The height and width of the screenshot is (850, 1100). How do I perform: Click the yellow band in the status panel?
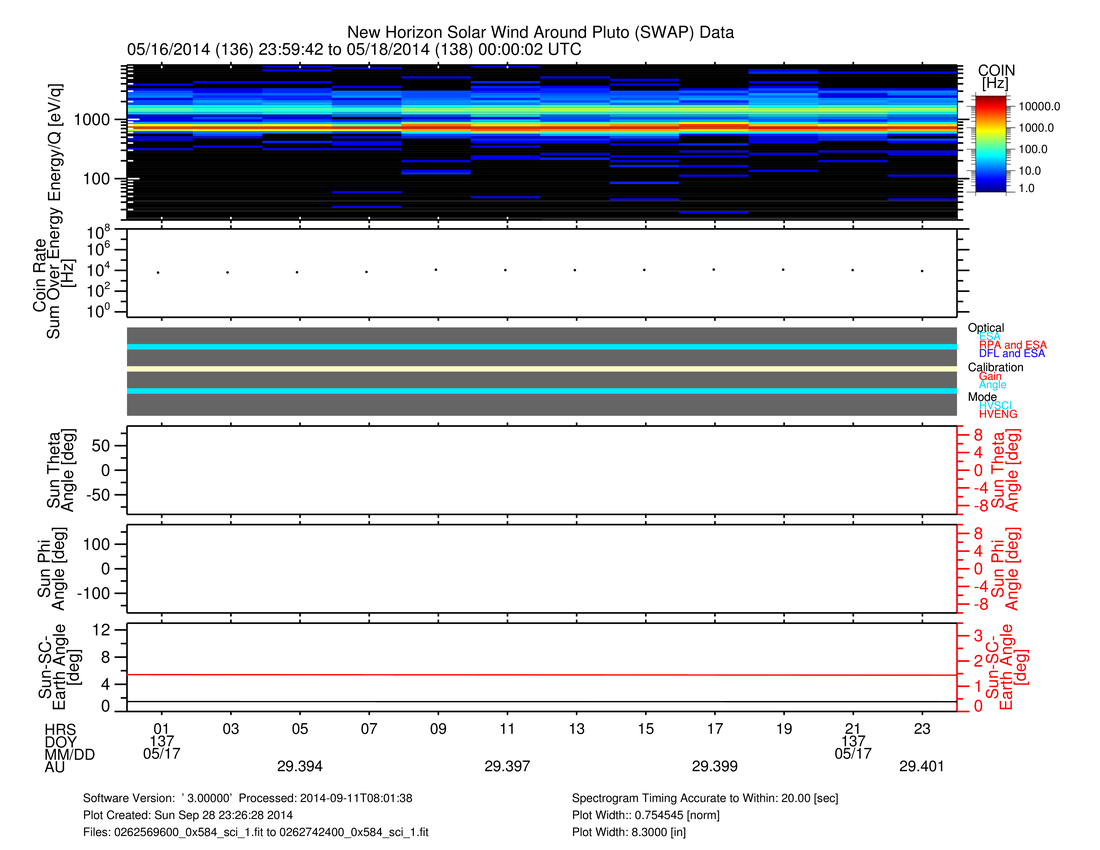[x=542, y=369]
